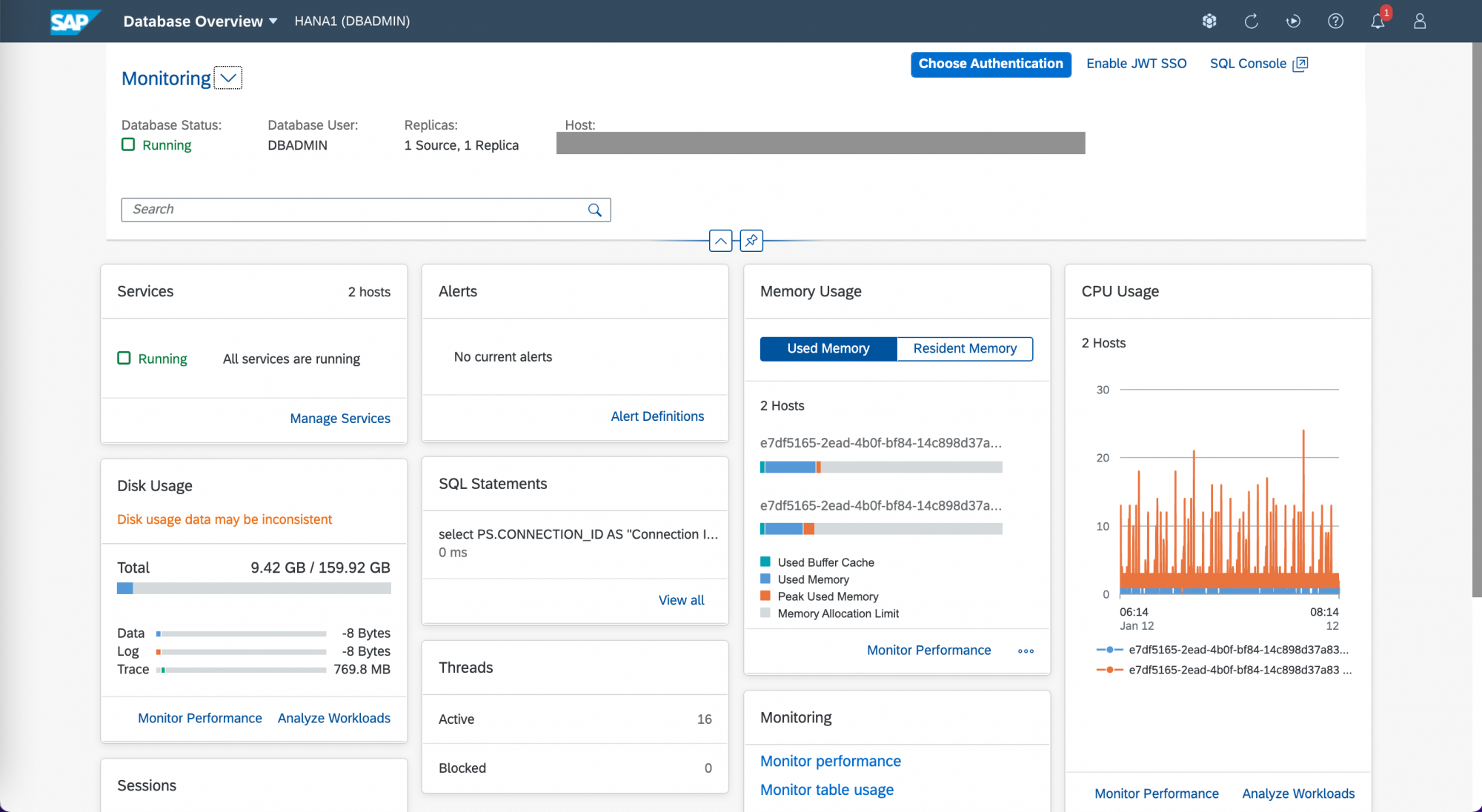This screenshot has width=1482, height=812.
Task: Click the Peak Used Memory legend swatch
Action: click(765, 596)
